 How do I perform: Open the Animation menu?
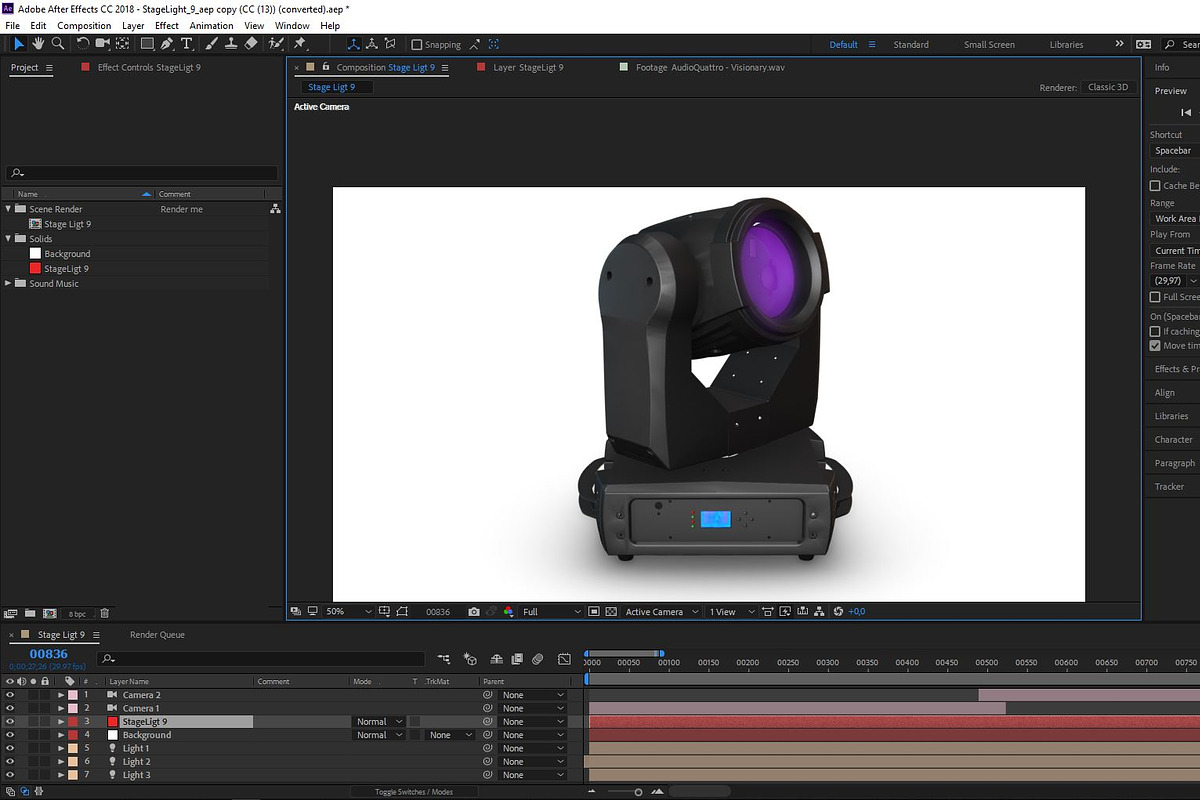pyautogui.click(x=211, y=26)
